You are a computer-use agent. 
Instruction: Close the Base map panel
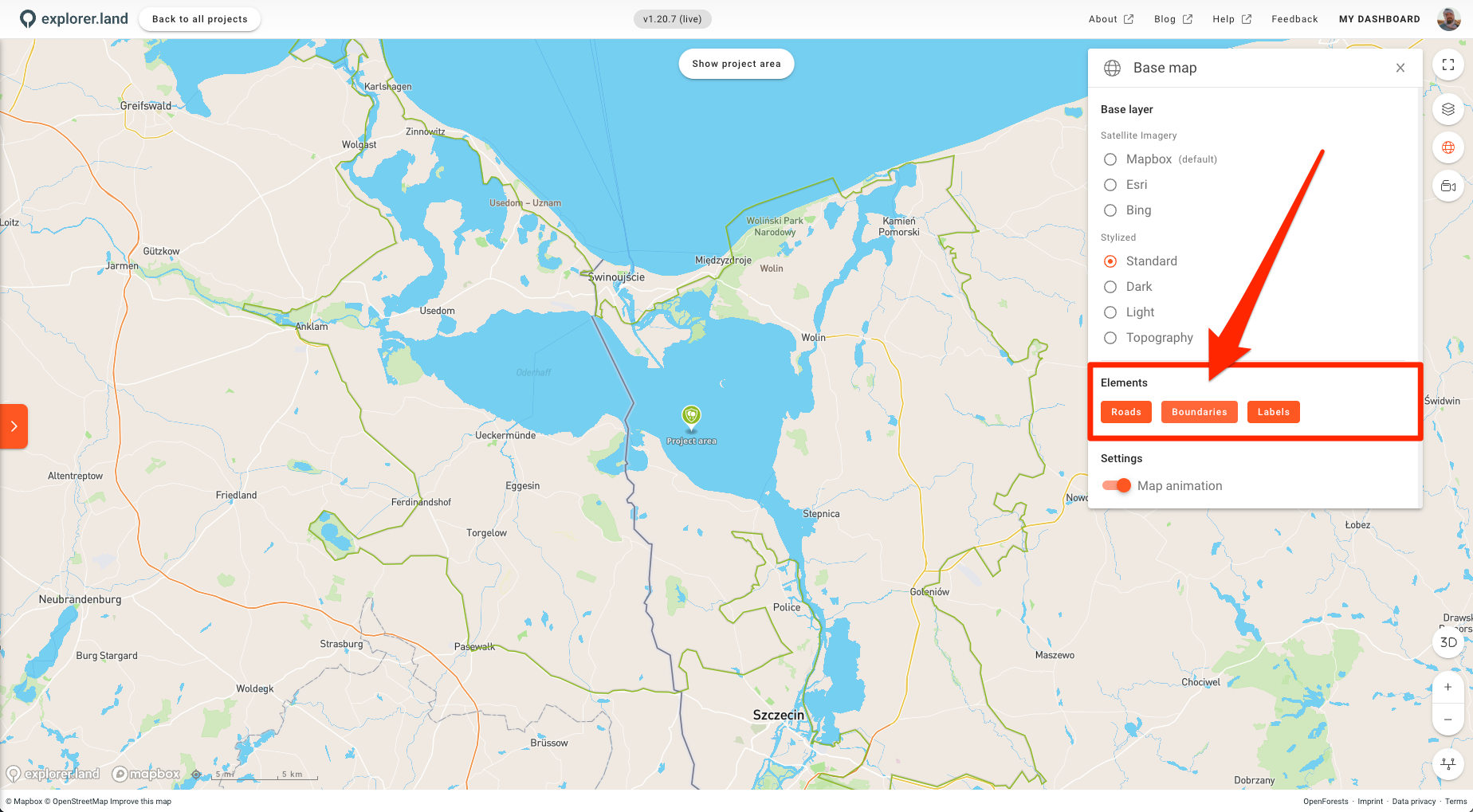(x=1400, y=68)
